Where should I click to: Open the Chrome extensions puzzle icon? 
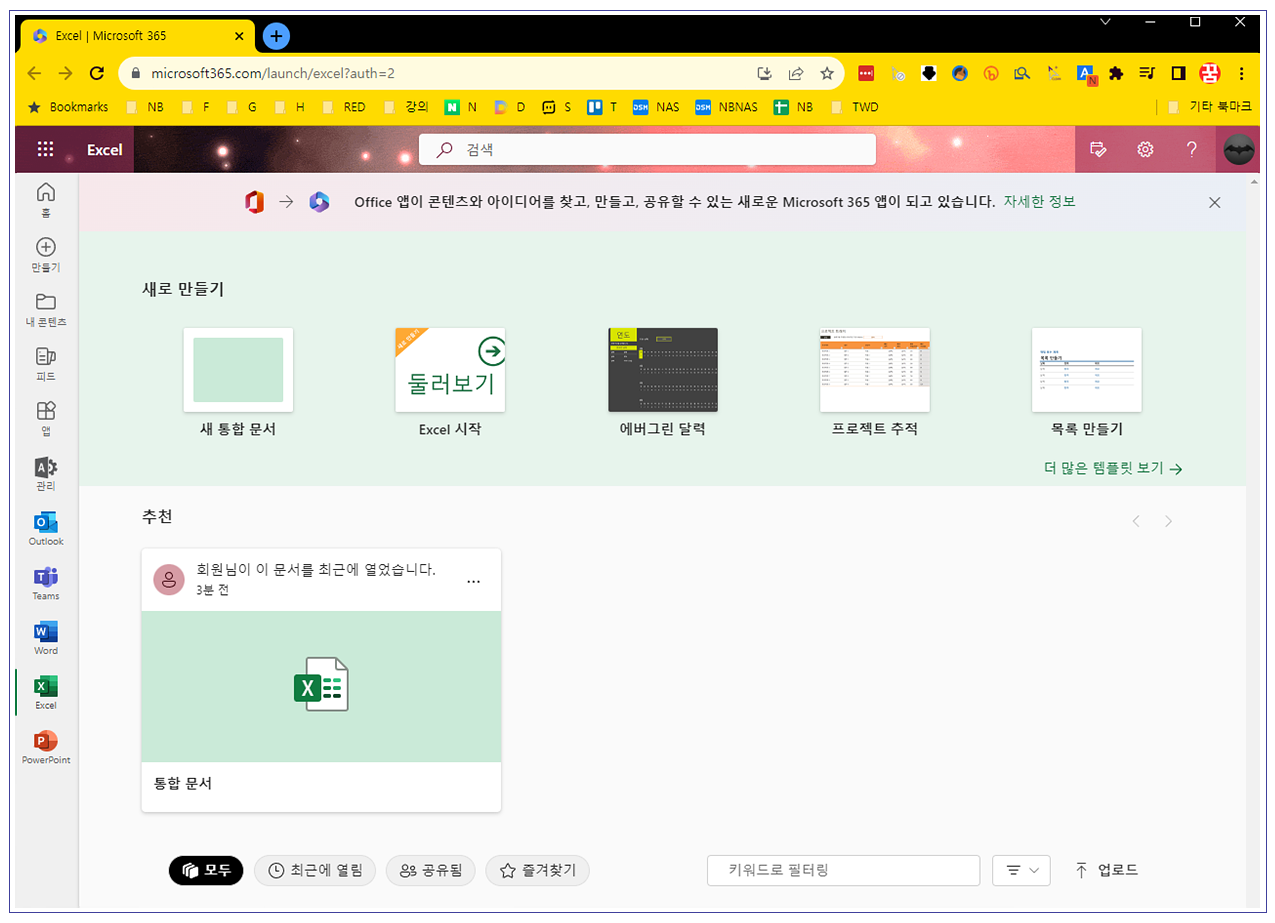click(1117, 73)
